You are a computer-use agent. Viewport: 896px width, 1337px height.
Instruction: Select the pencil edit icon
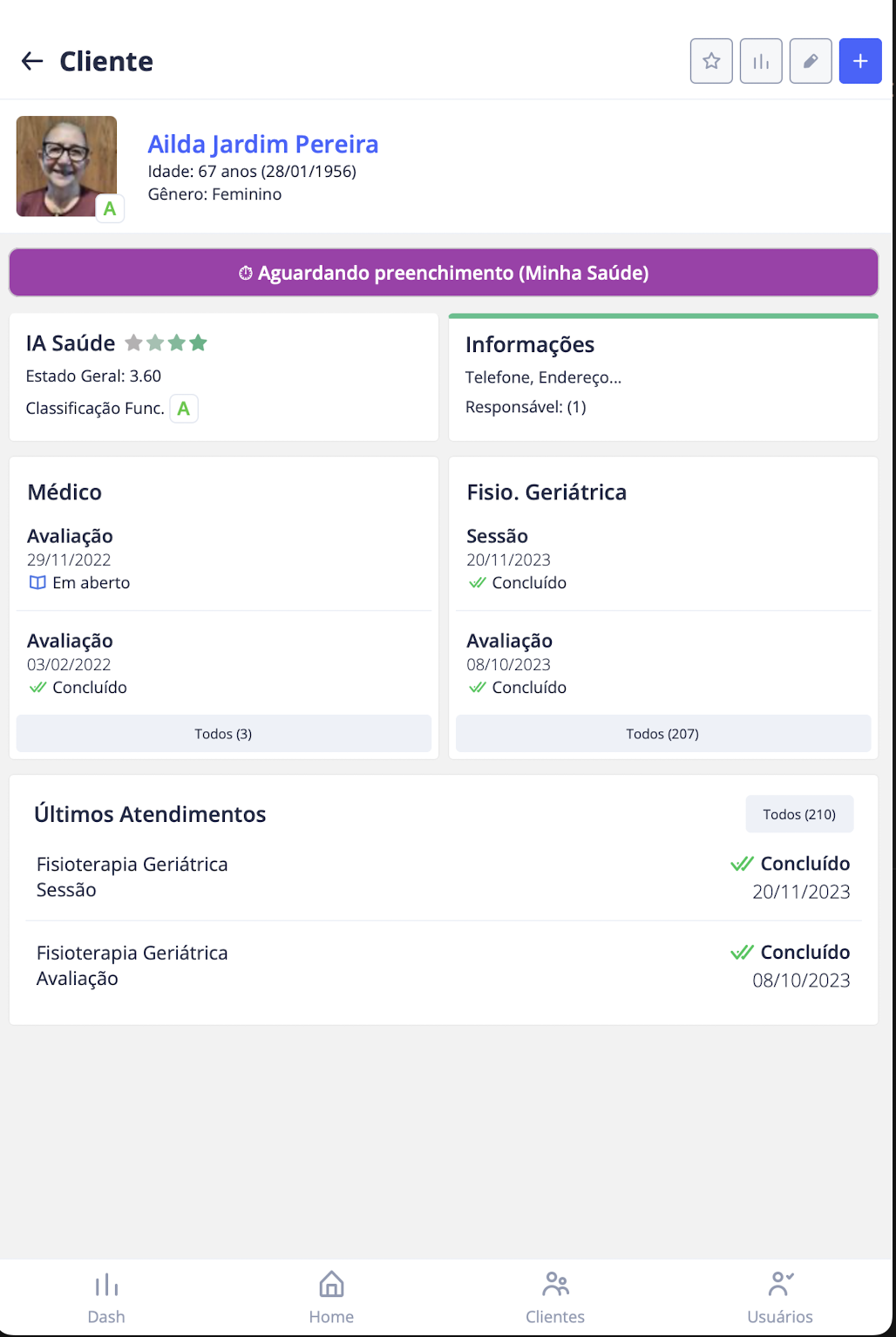(x=810, y=61)
